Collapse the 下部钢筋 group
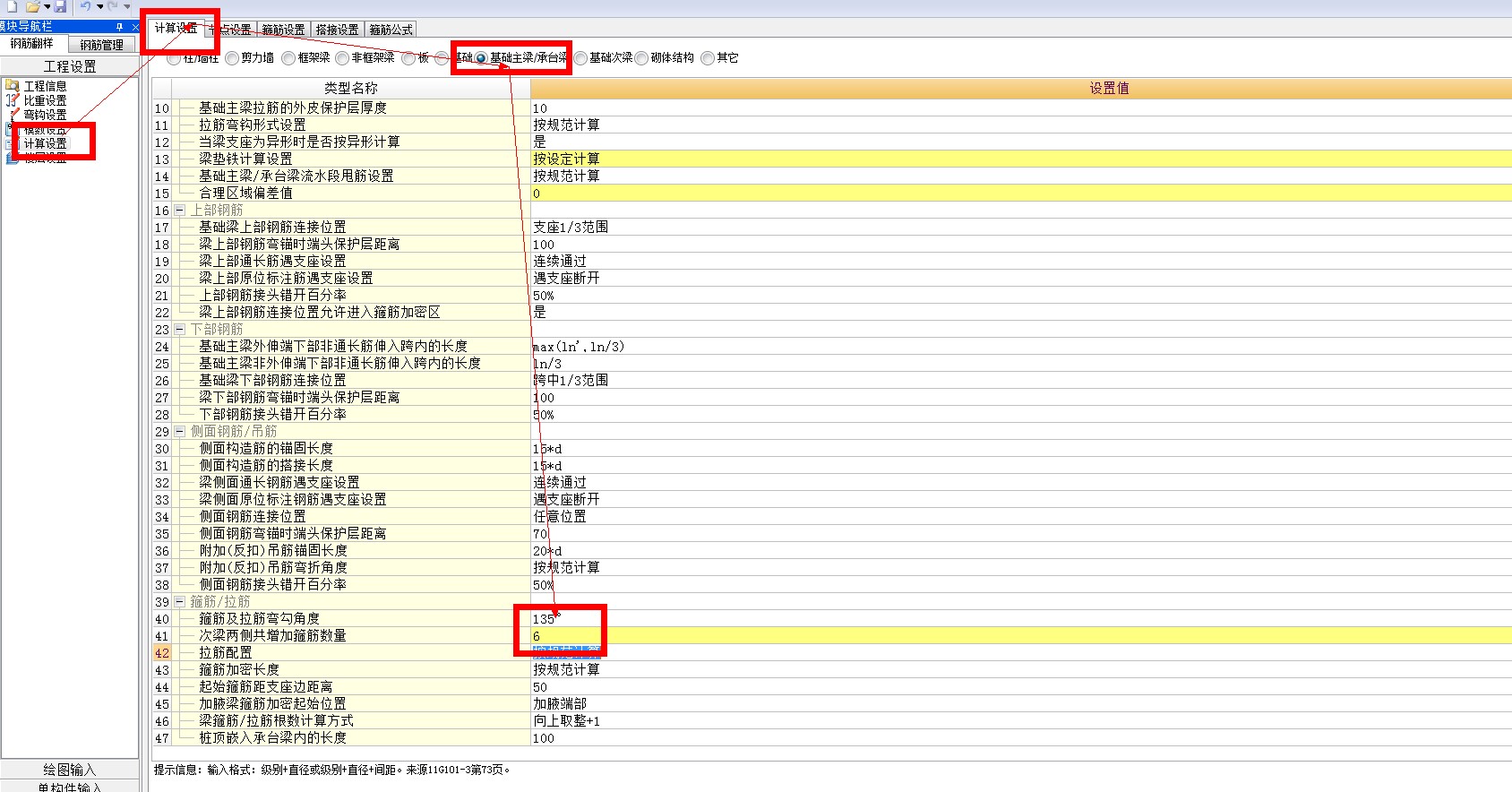The width and height of the screenshot is (1512, 792). (x=180, y=330)
